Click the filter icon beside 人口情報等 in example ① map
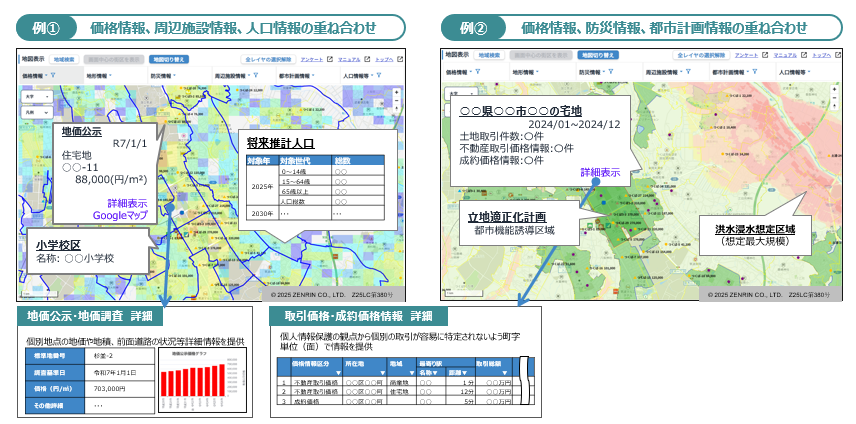 (x=378, y=75)
